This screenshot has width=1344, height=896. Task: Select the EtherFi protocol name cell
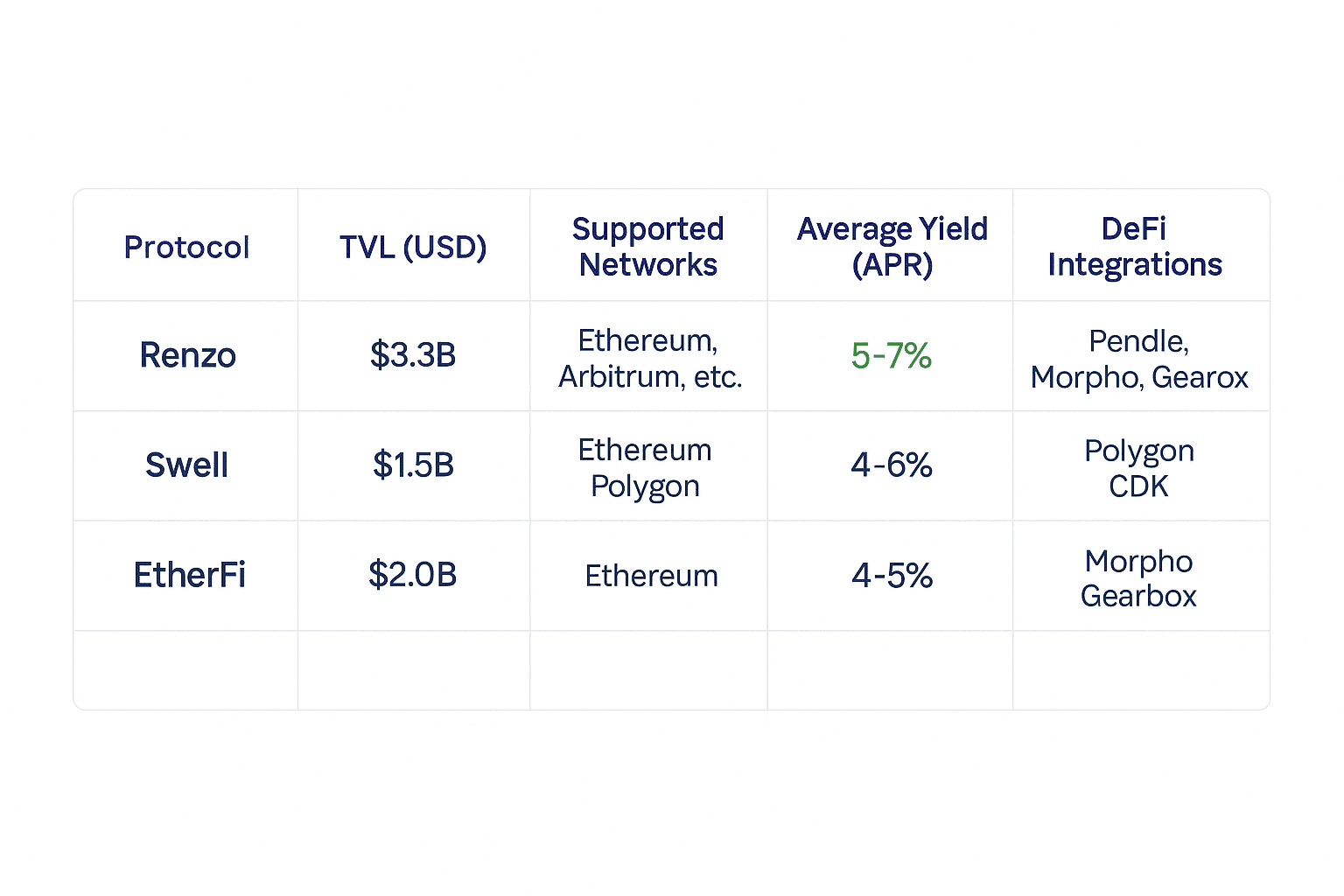pos(189,576)
